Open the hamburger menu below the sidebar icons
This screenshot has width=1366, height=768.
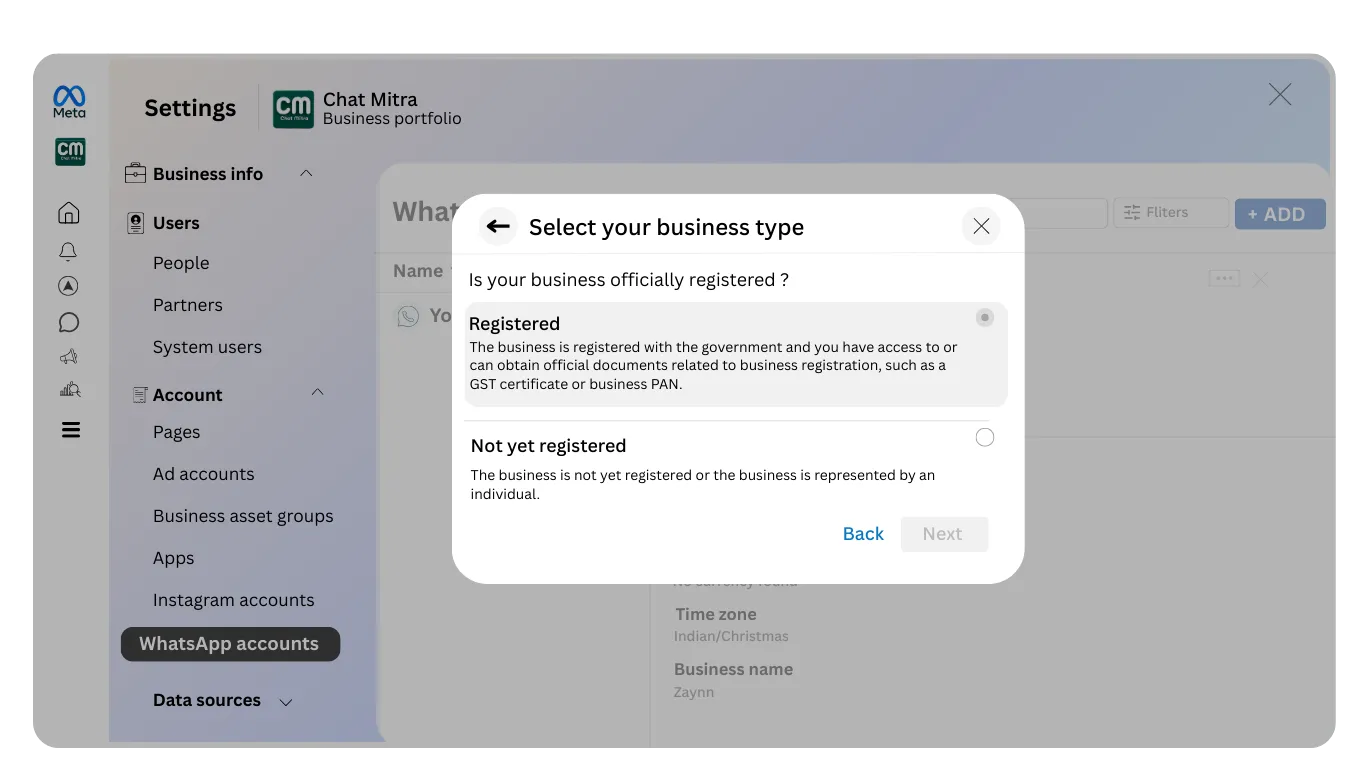coord(69,430)
